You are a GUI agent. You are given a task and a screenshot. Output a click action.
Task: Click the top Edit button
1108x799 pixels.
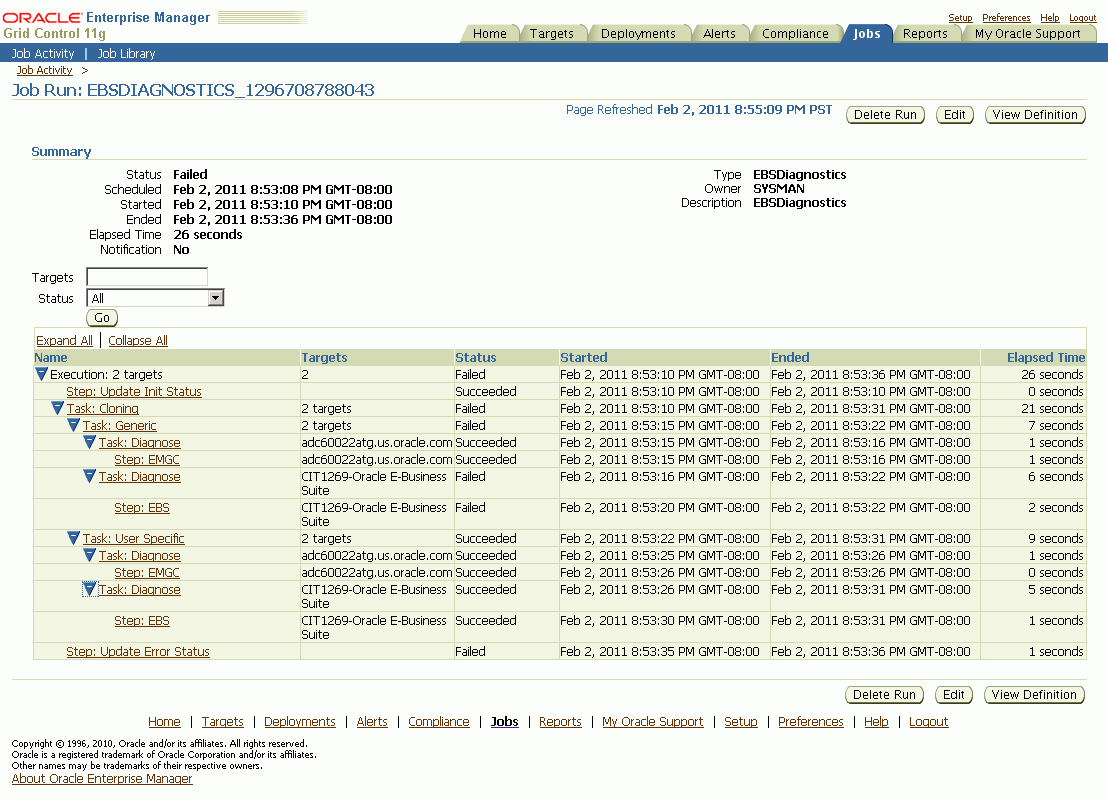954,114
